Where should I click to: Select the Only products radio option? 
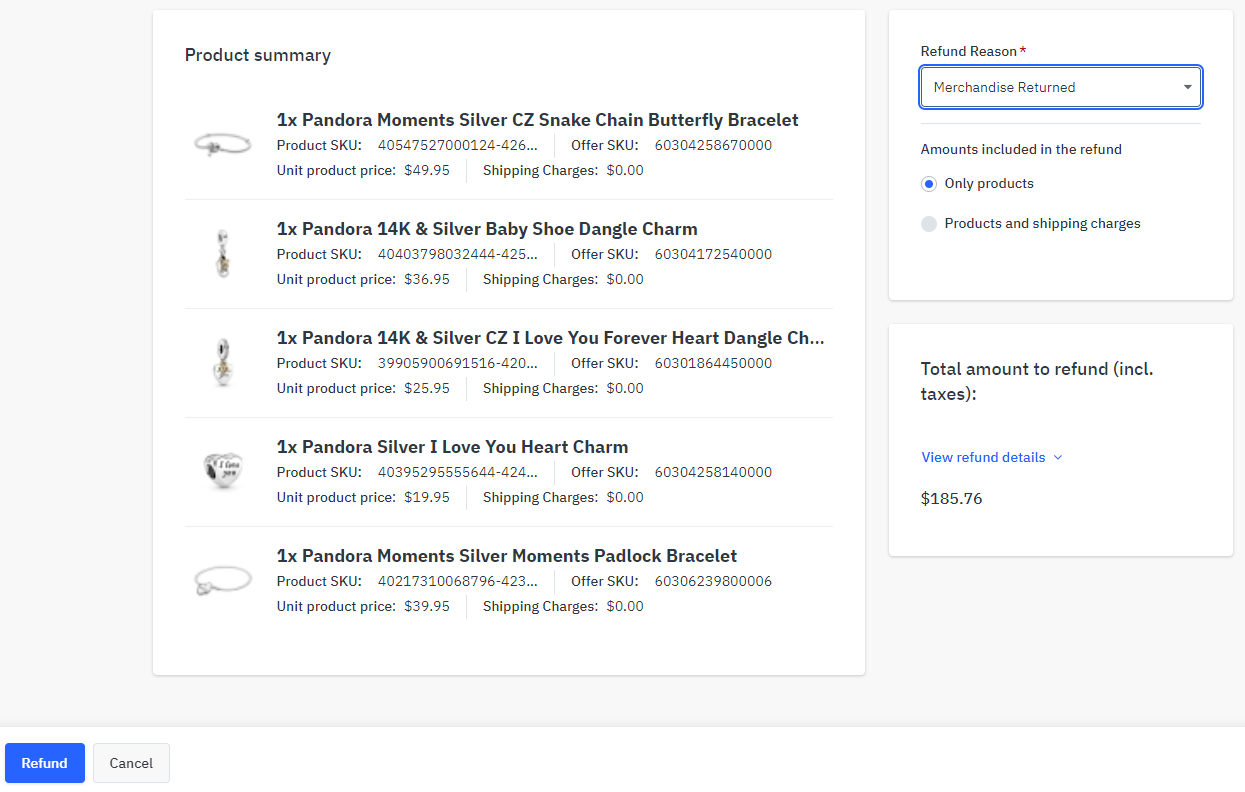tap(929, 184)
